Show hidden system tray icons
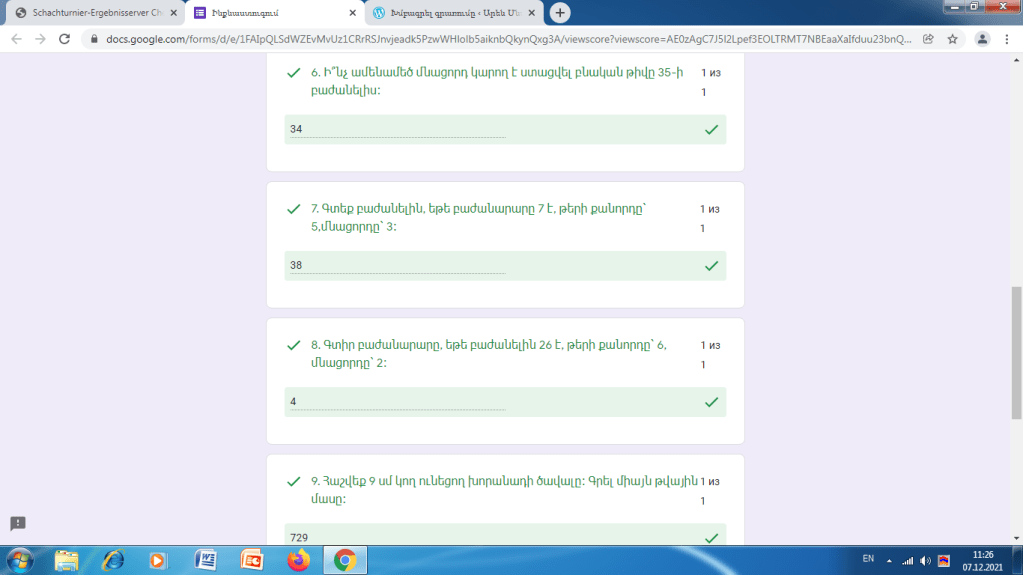 [x=888, y=560]
